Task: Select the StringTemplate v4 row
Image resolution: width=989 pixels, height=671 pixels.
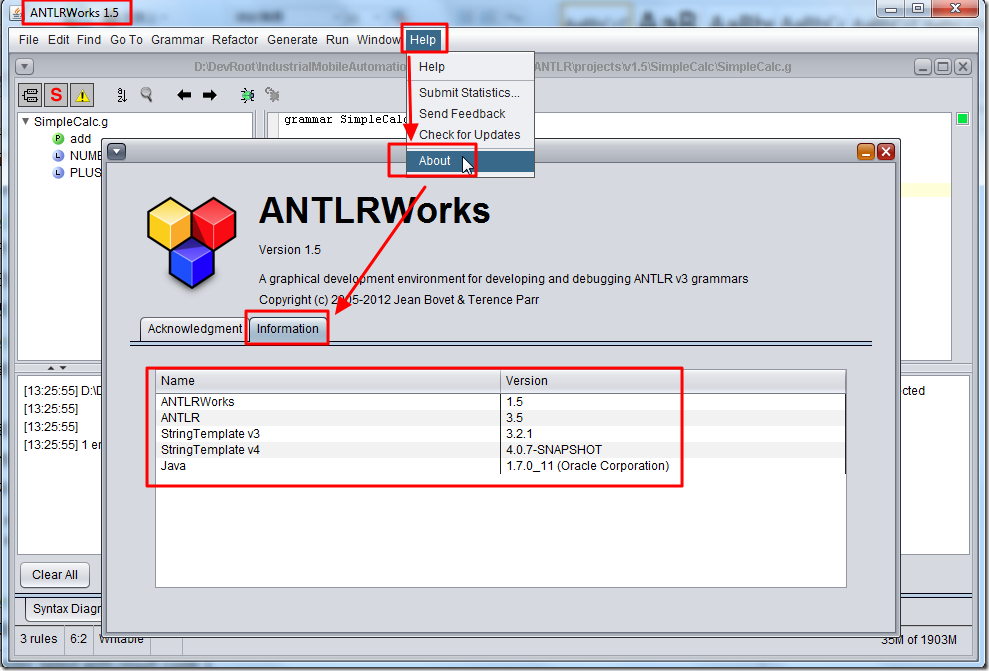Action: click(500, 450)
